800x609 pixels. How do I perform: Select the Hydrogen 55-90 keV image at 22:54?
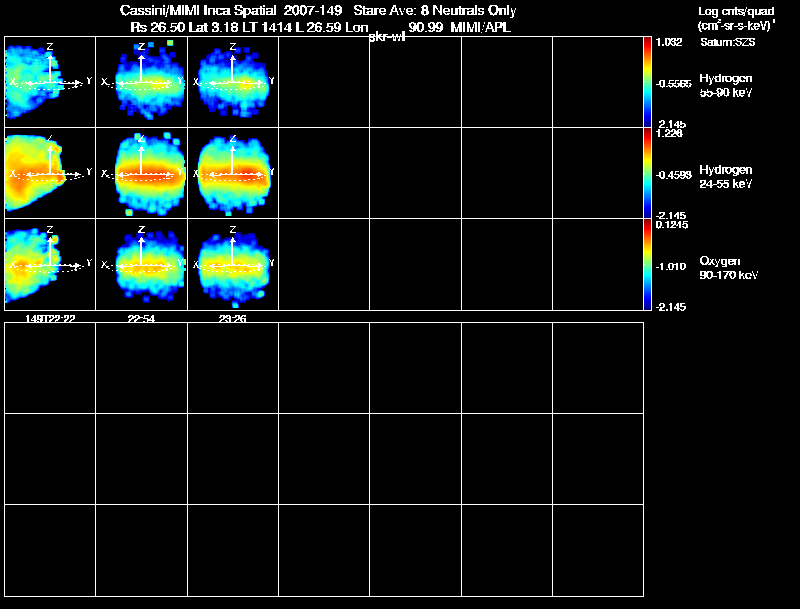(x=141, y=82)
